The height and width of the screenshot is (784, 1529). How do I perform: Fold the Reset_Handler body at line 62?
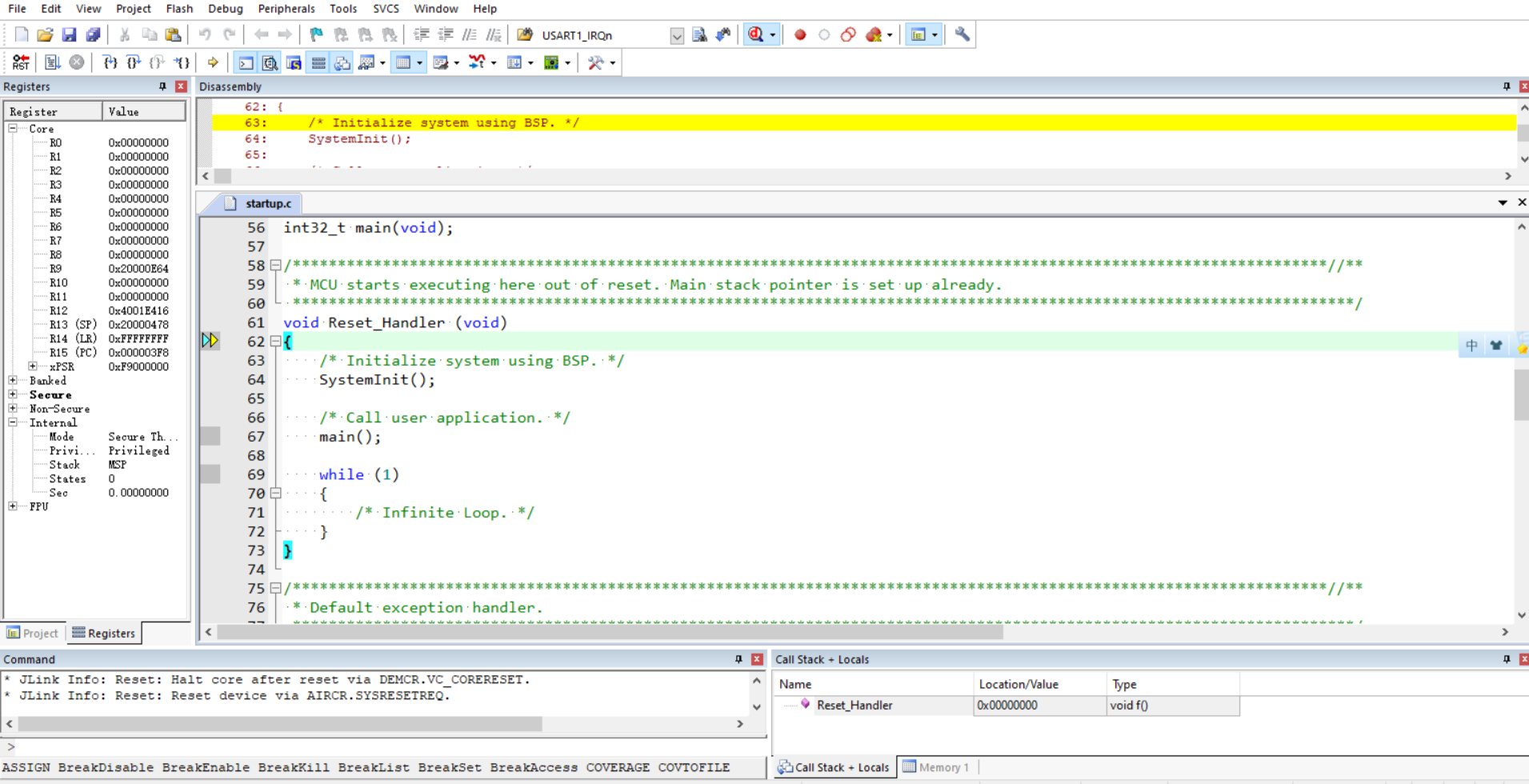point(275,342)
